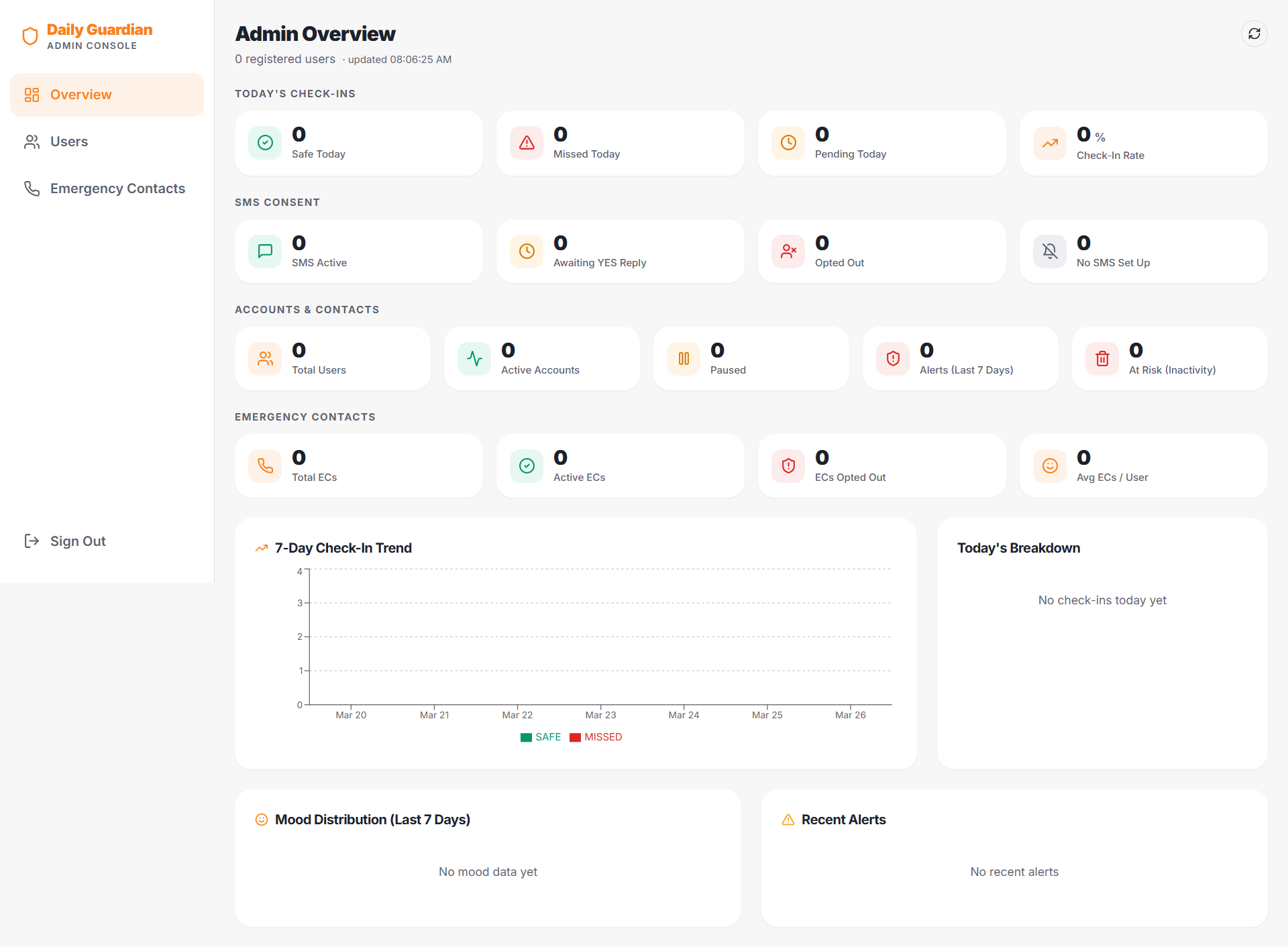Sign Out of the admin console
This screenshot has height=947, width=1288.
(78, 541)
